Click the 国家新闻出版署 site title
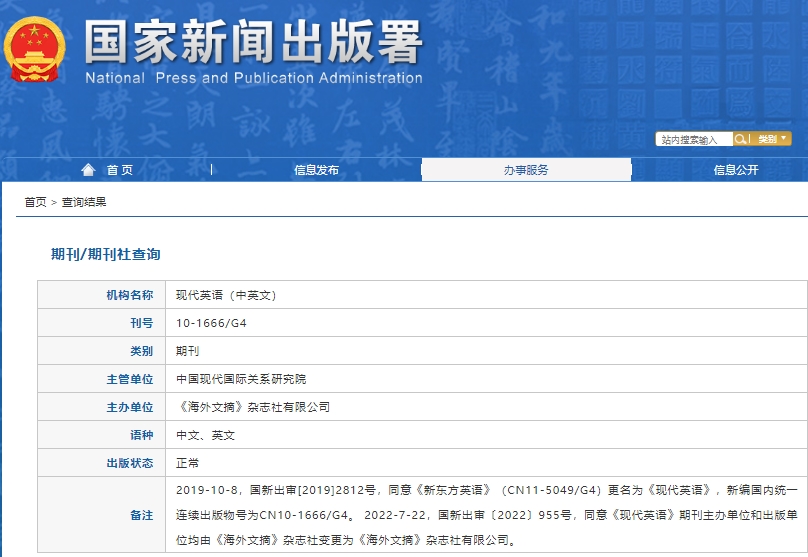Screen dimensions: 808x557 click(x=253, y=42)
